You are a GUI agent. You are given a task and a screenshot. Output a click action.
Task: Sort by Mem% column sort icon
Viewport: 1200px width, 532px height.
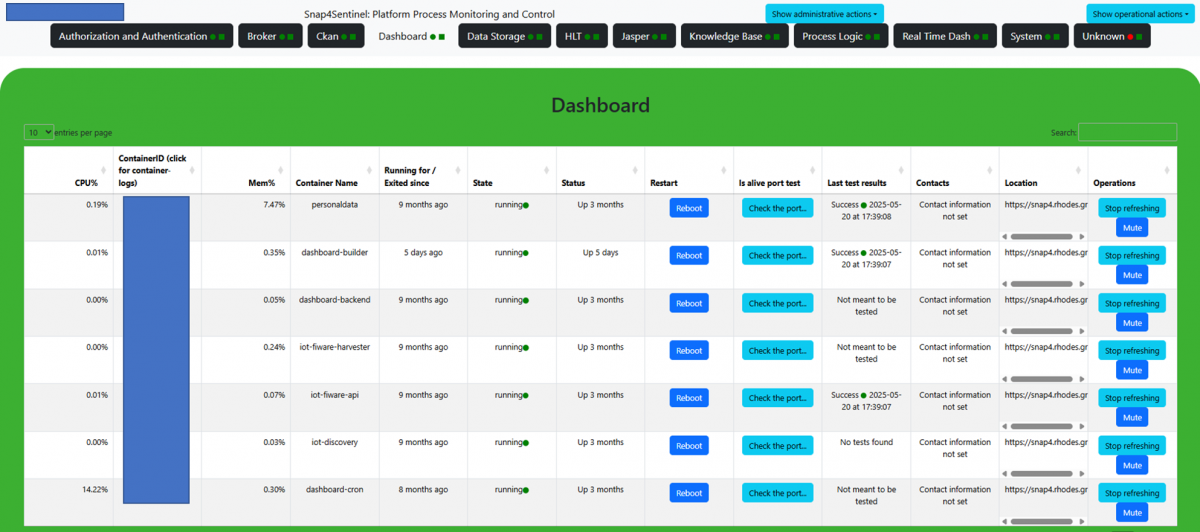pos(283,170)
